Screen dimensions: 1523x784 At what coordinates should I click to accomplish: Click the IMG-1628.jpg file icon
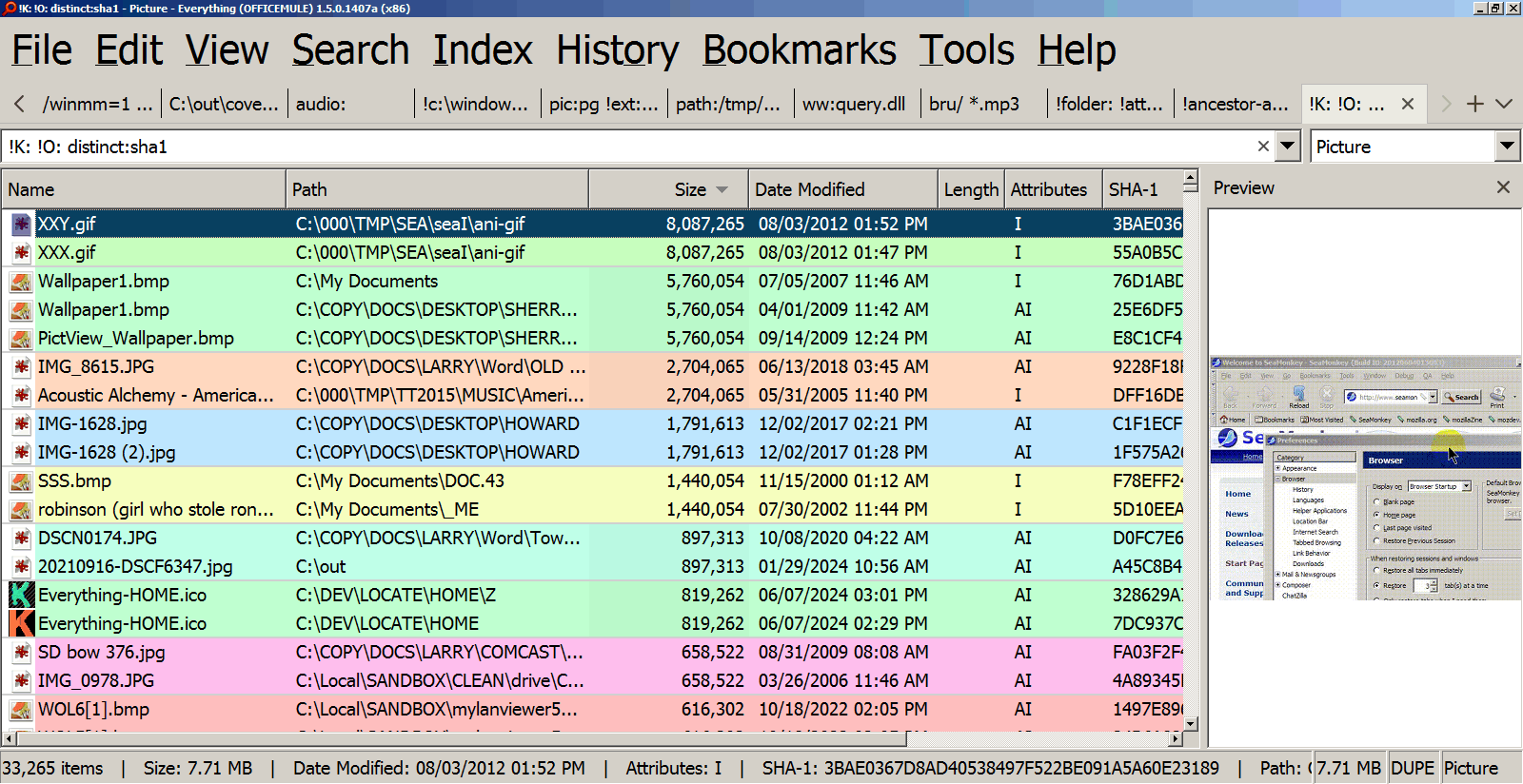point(21,424)
